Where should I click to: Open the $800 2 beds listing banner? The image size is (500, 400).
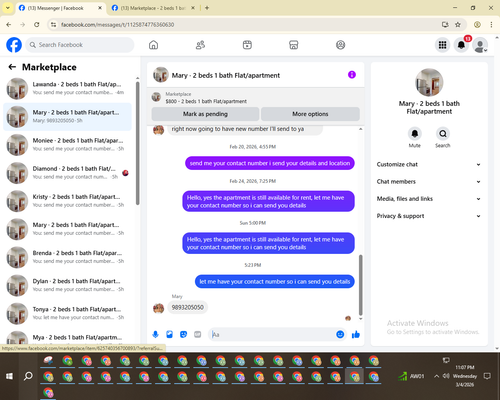[256, 98]
